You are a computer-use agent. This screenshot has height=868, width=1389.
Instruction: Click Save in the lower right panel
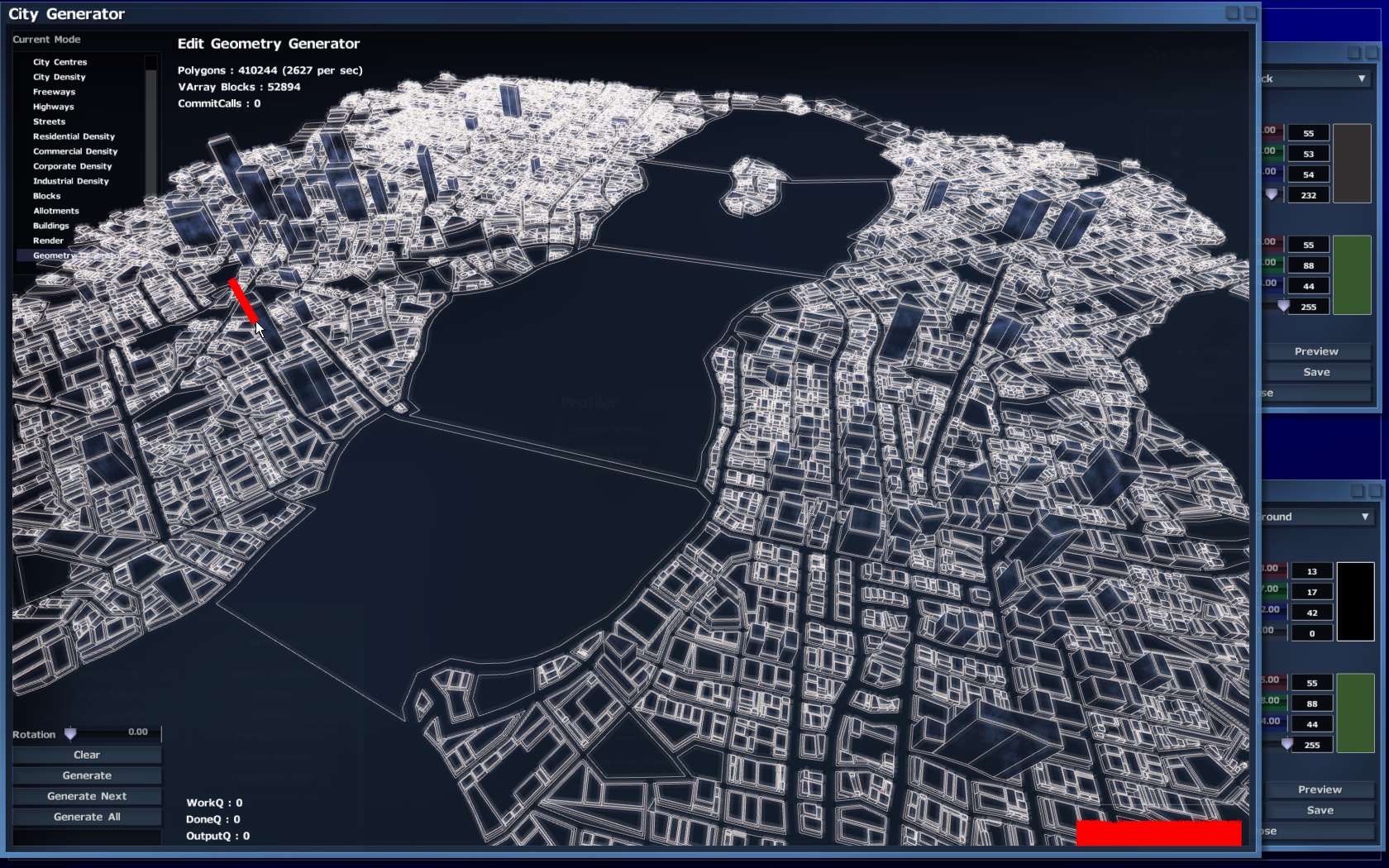coord(1320,810)
